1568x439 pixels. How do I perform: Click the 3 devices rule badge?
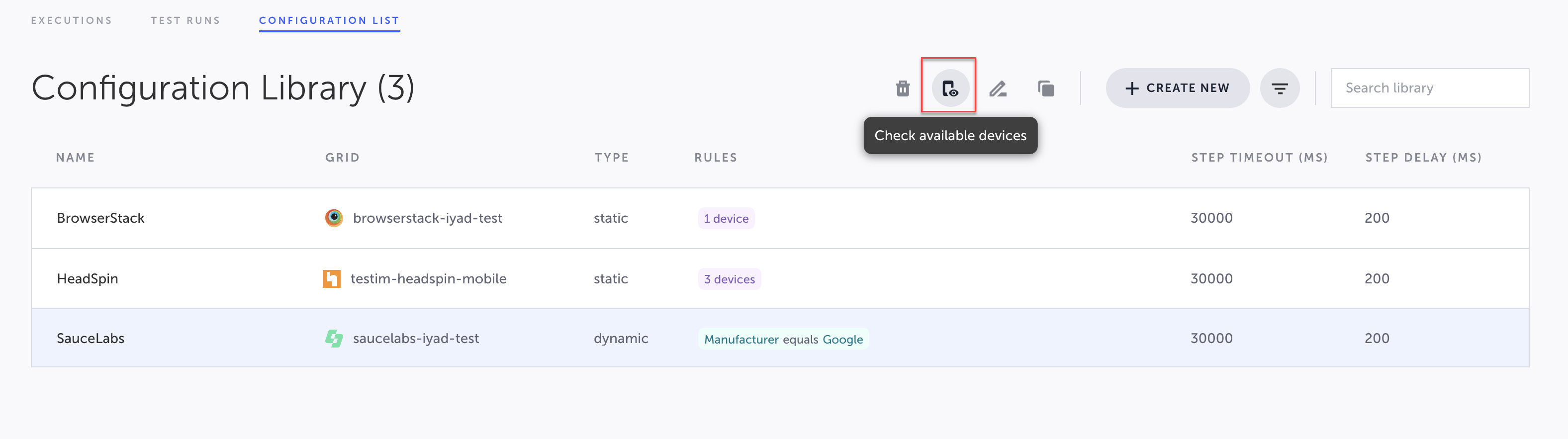[729, 279]
